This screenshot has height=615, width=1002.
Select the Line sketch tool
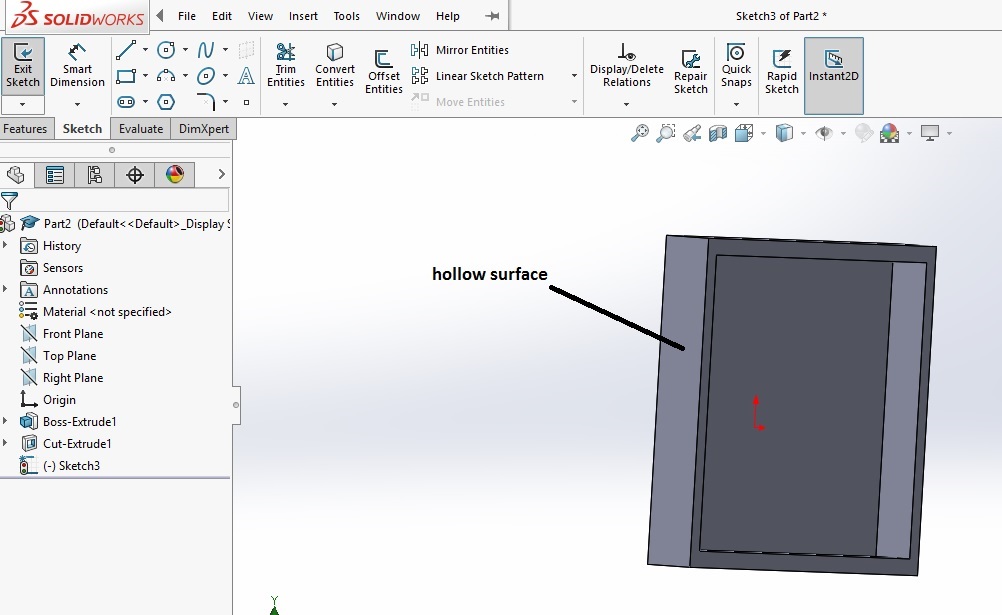(125, 50)
